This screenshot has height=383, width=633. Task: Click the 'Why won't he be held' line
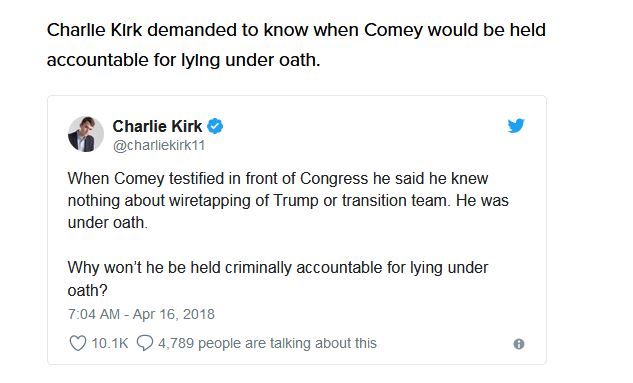pos(278,268)
